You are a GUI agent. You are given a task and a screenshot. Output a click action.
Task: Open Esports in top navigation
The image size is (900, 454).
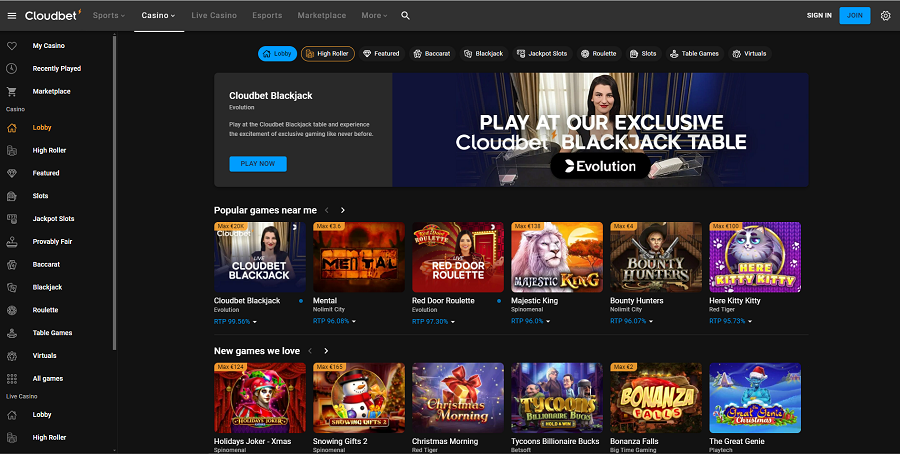[267, 15]
